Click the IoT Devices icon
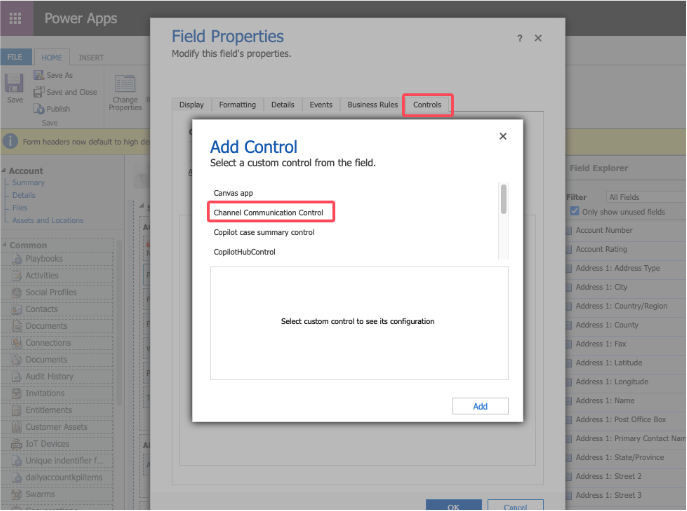Viewport: 687px width, 511px height. [17, 444]
